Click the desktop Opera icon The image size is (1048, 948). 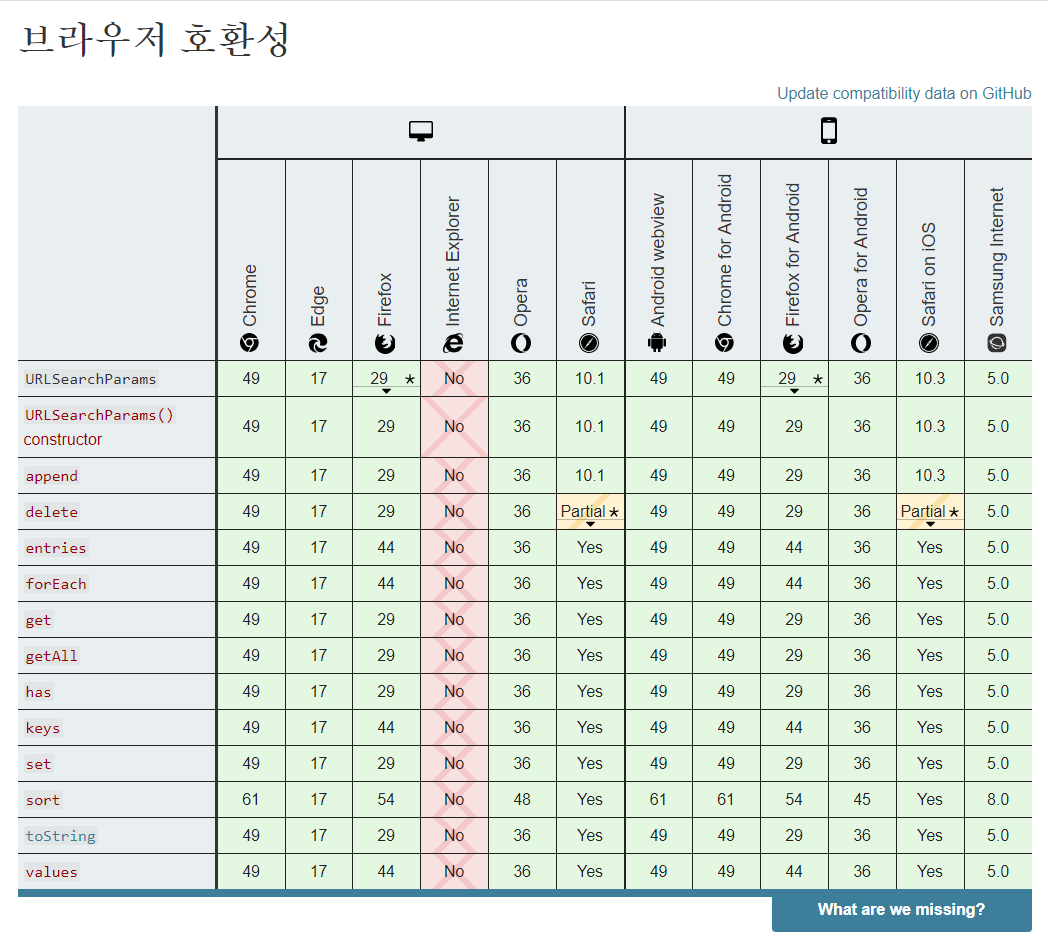[x=521, y=344]
